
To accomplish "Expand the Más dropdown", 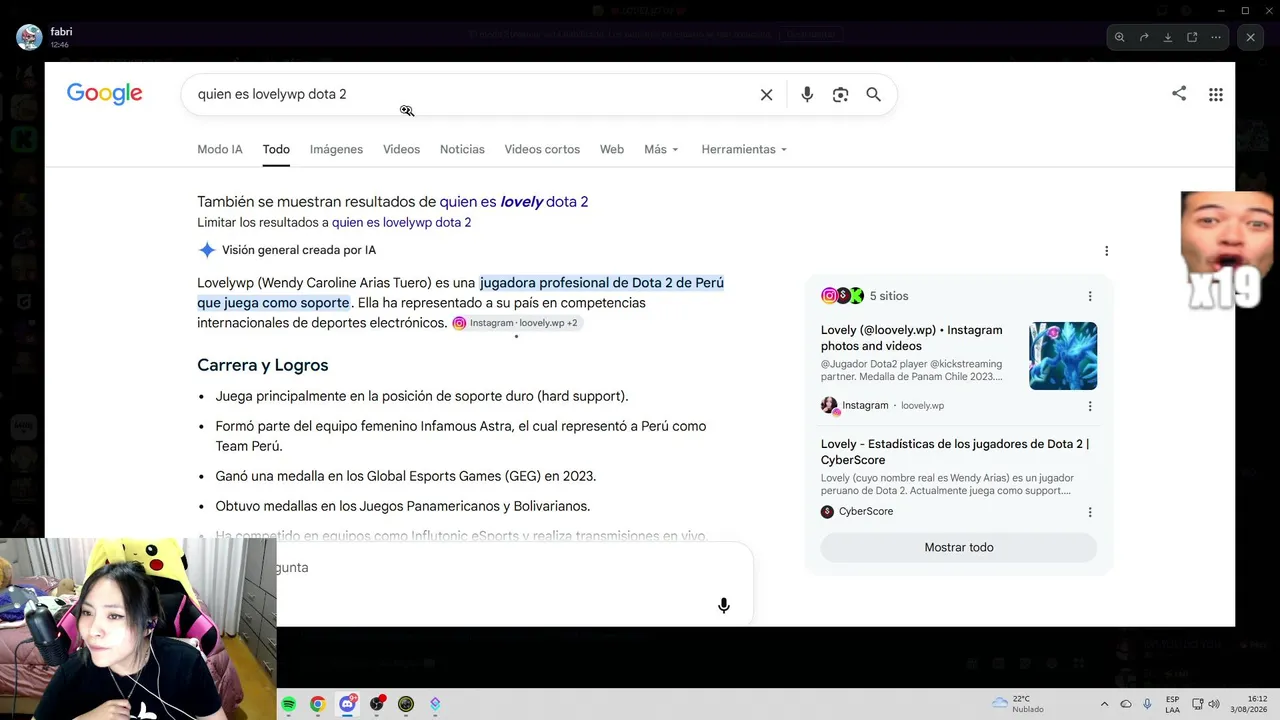I will click(x=662, y=149).
